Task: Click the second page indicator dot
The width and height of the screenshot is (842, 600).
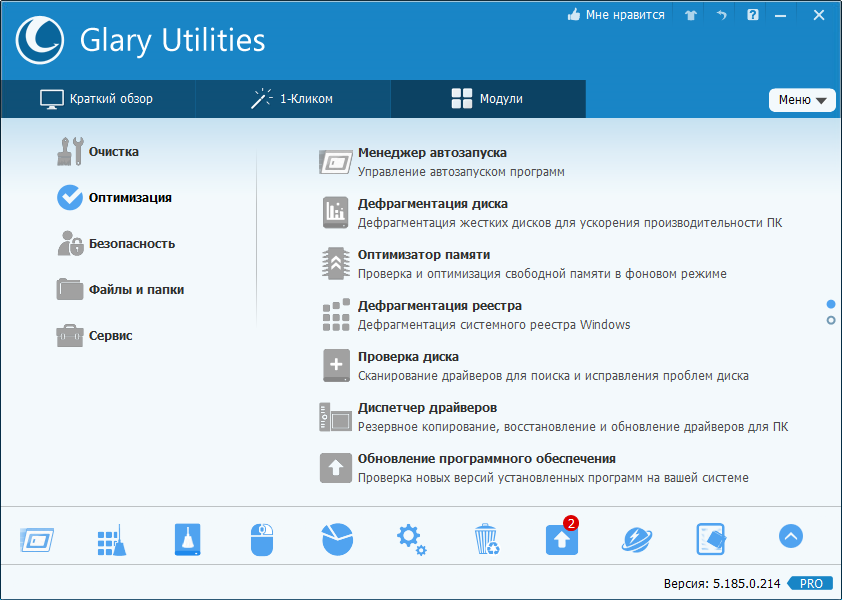Action: [x=830, y=319]
